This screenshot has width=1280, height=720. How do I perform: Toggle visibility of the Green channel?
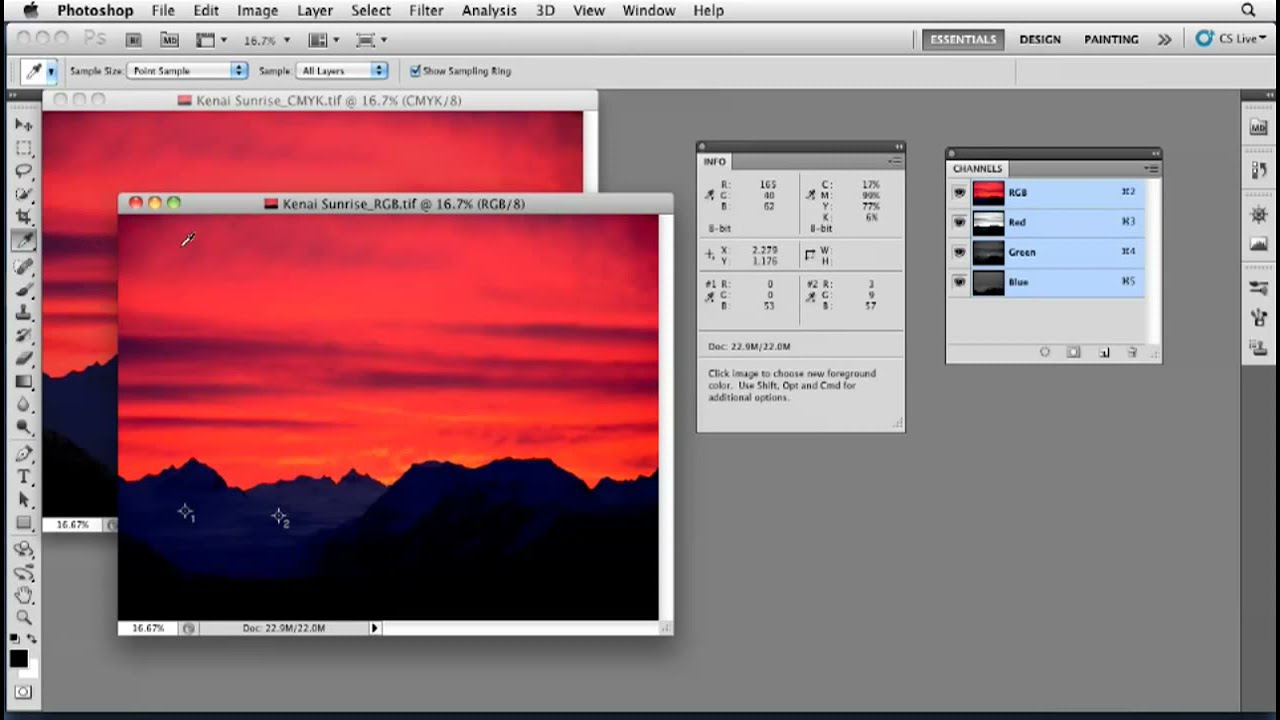click(960, 252)
